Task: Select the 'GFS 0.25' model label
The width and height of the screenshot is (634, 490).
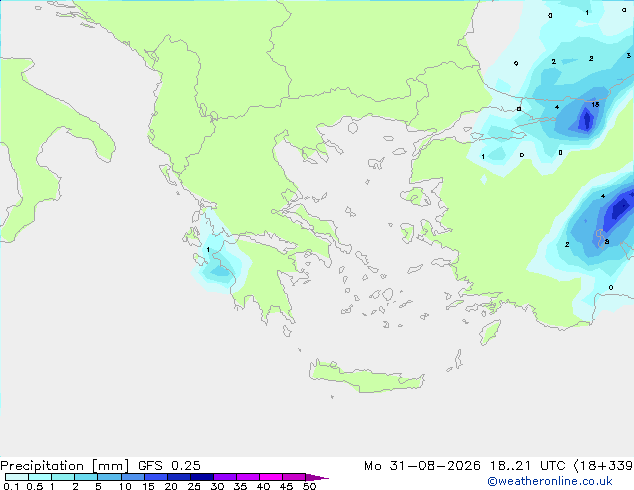Action: pos(169,466)
